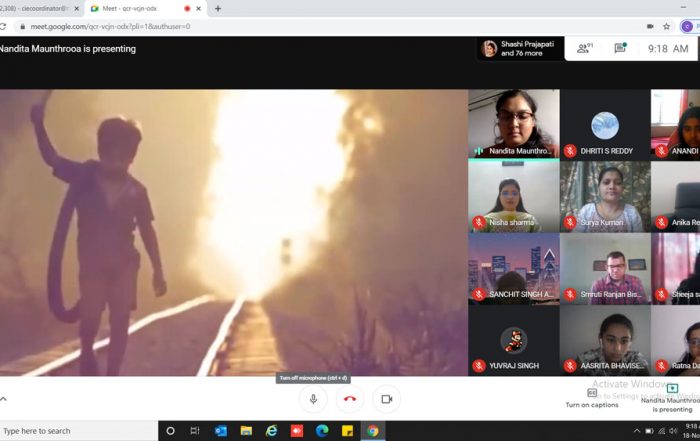The width and height of the screenshot is (700, 441).
Task: Click Nandita Maunthrooa is presenting button
Action: pos(671,398)
